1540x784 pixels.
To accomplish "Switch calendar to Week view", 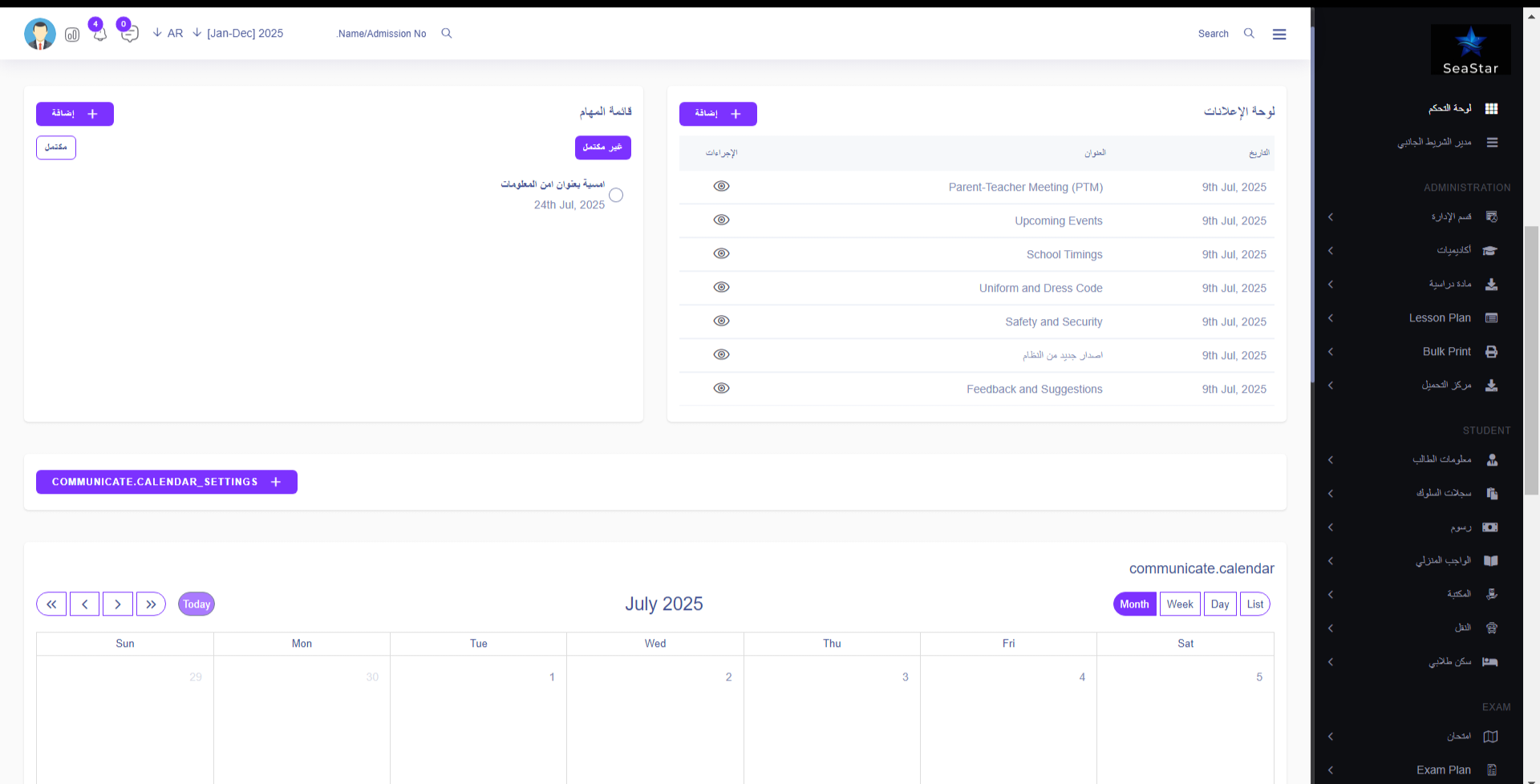I will 1179,604.
